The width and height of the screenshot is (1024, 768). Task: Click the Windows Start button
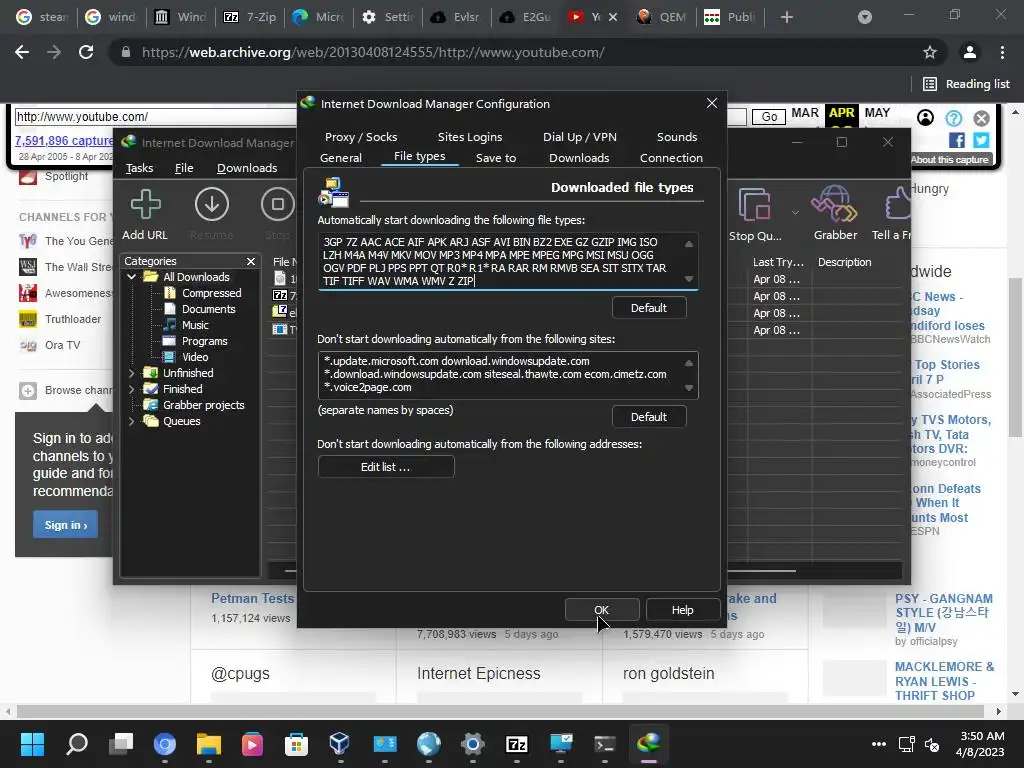(32, 744)
